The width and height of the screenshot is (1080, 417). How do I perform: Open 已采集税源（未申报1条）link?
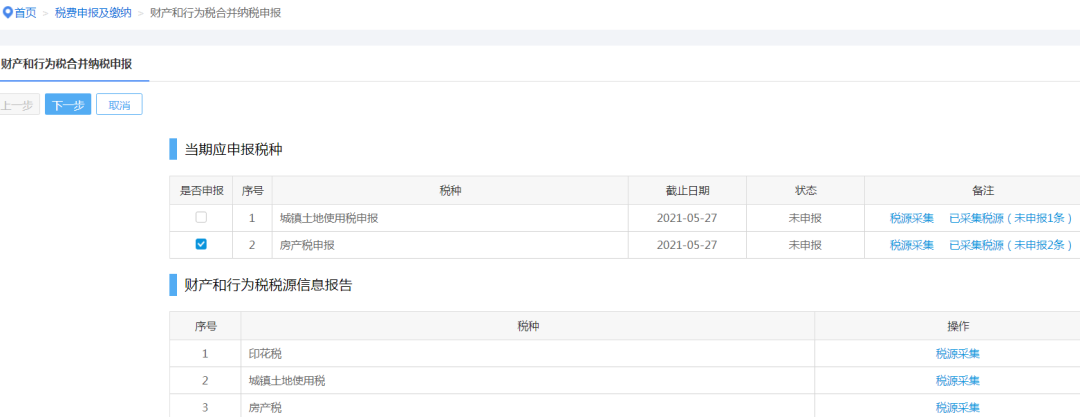click(x=1011, y=218)
